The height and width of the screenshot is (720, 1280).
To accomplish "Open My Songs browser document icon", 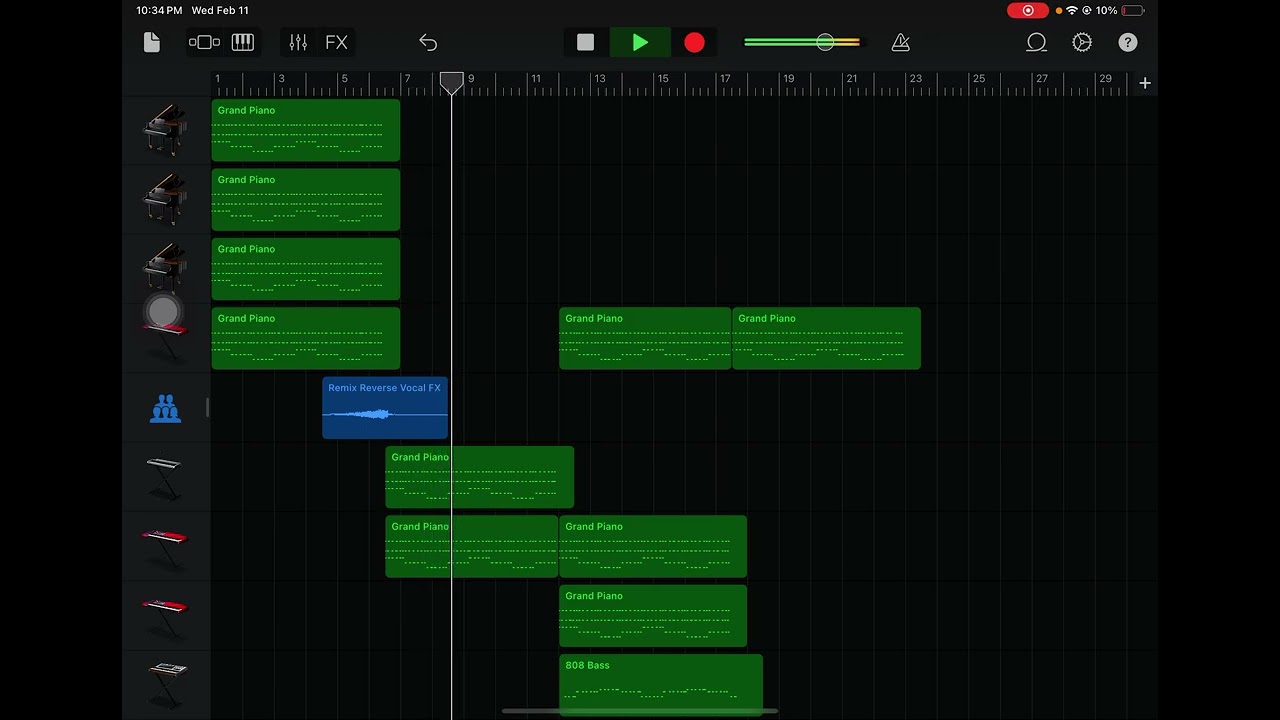I will point(152,42).
